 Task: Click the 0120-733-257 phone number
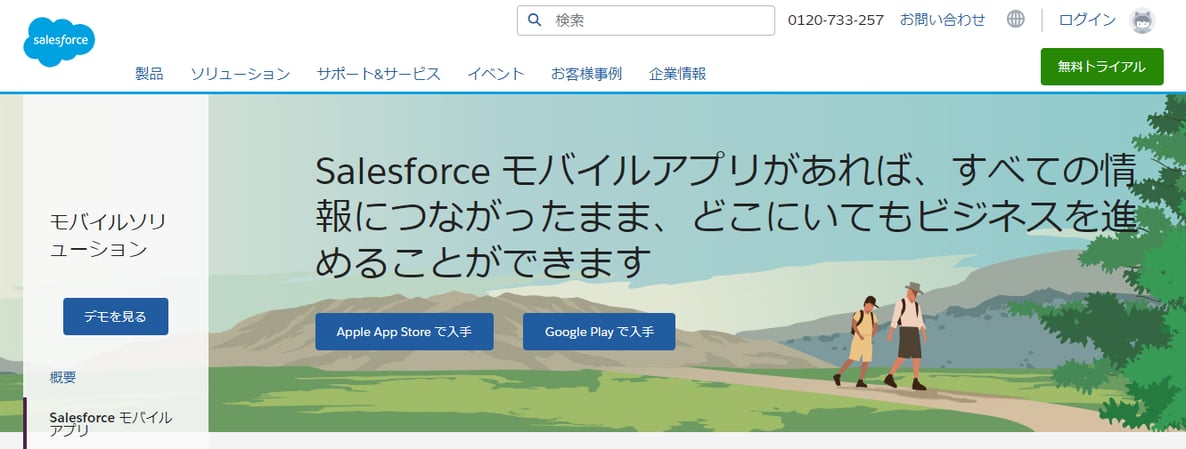[836, 20]
